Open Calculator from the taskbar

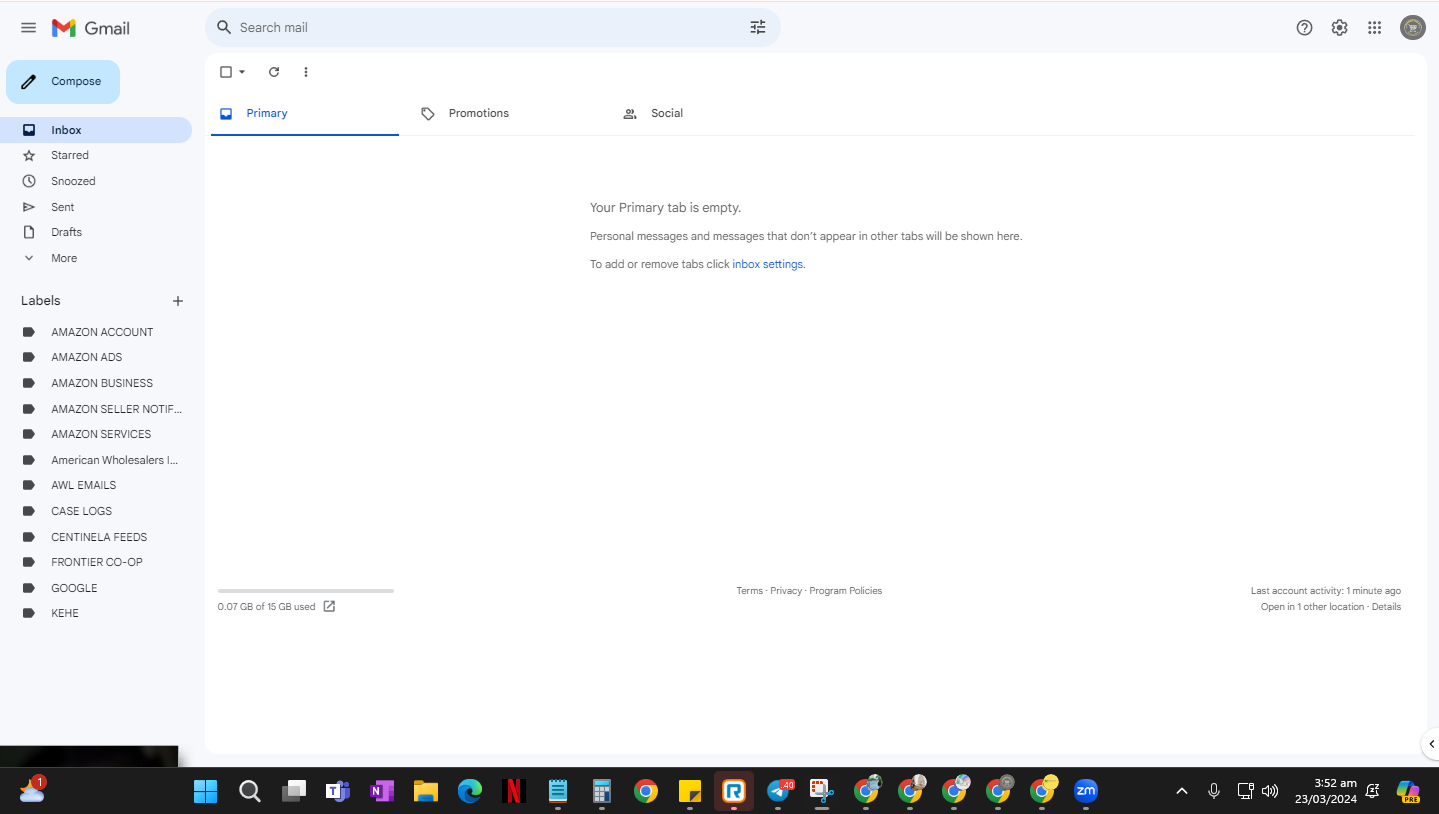click(x=602, y=791)
